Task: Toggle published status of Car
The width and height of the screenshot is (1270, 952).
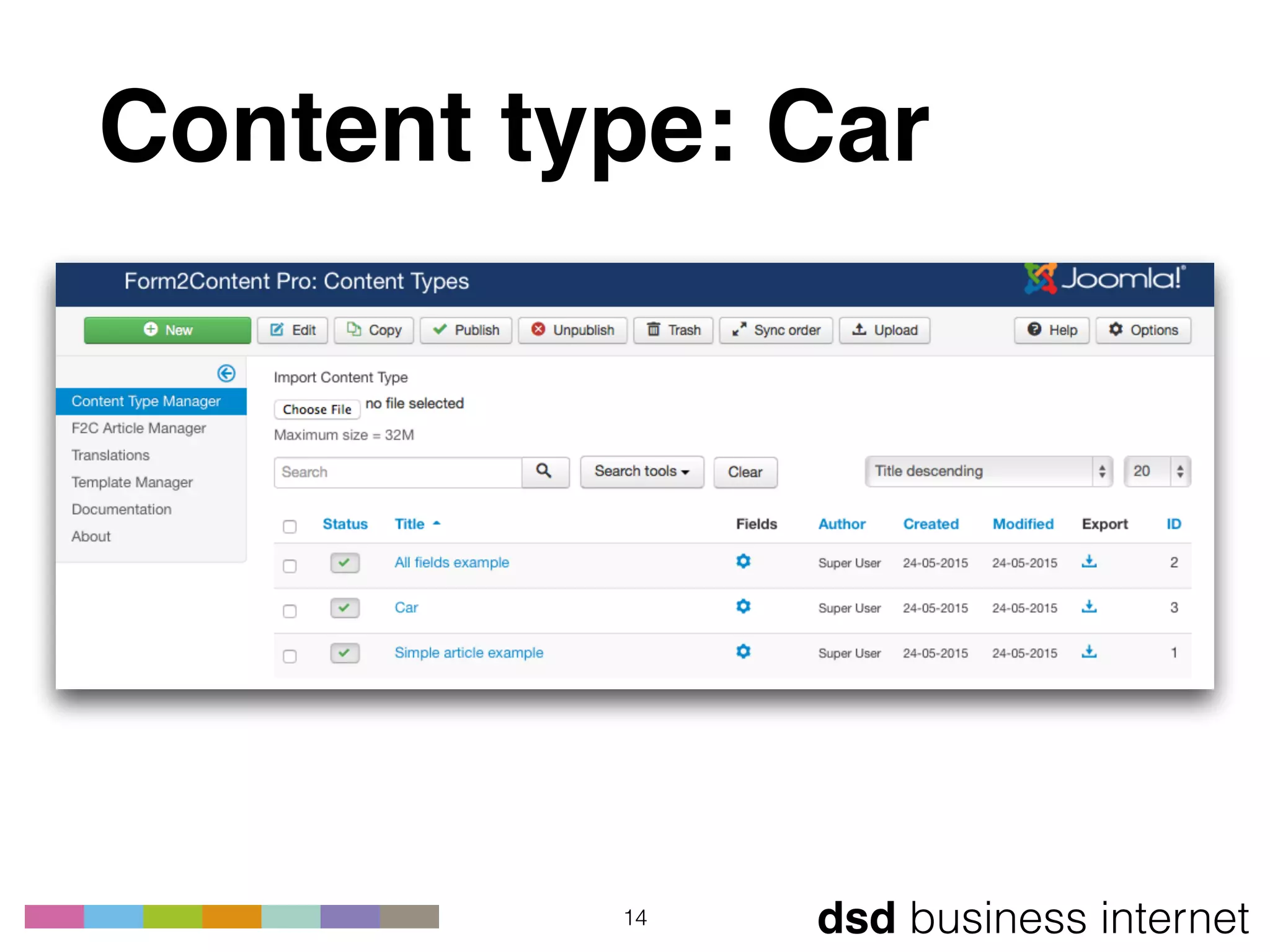Action: (x=345, y=608)
